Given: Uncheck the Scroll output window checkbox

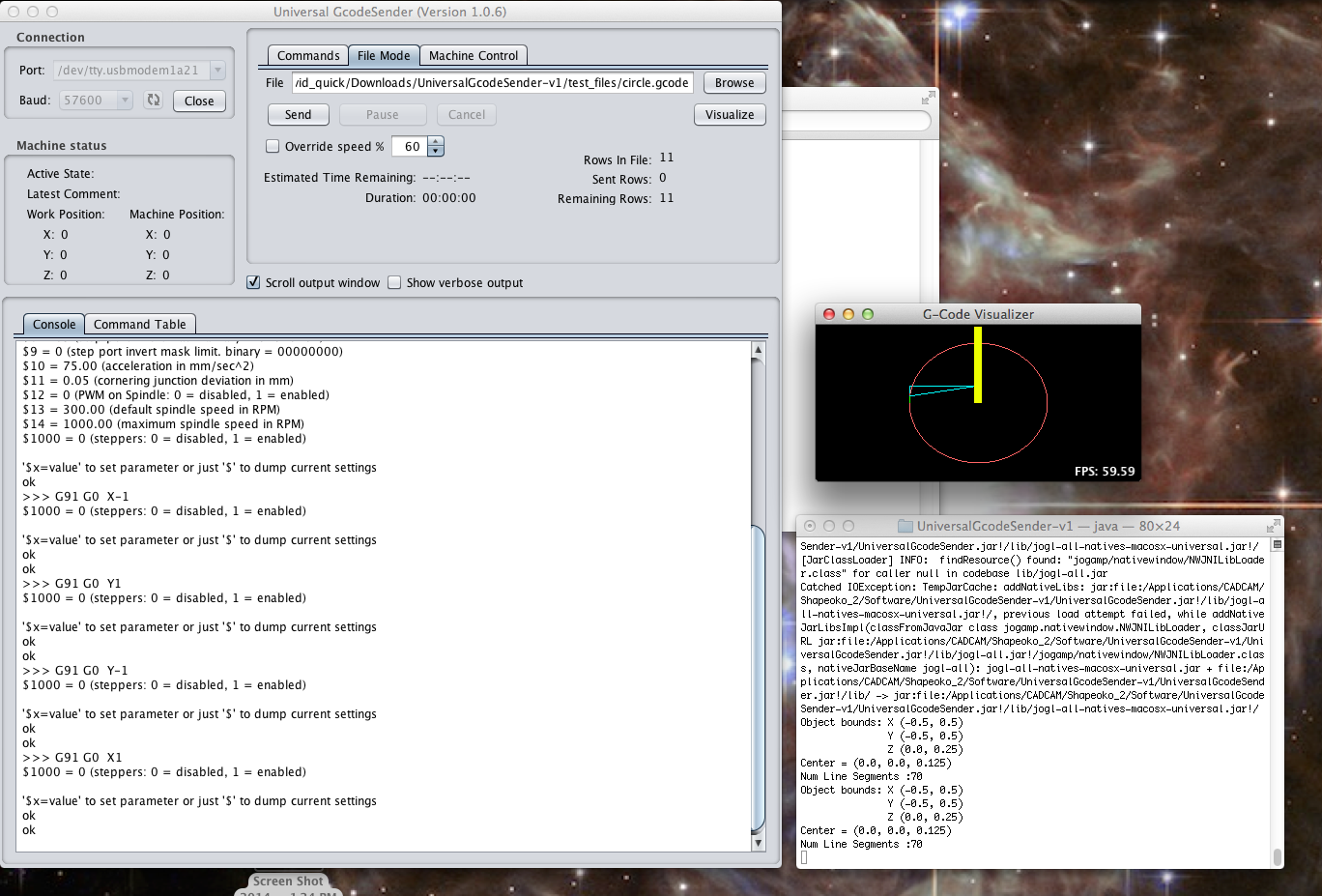Looking at the screenshot, I should tap(253, 282).
